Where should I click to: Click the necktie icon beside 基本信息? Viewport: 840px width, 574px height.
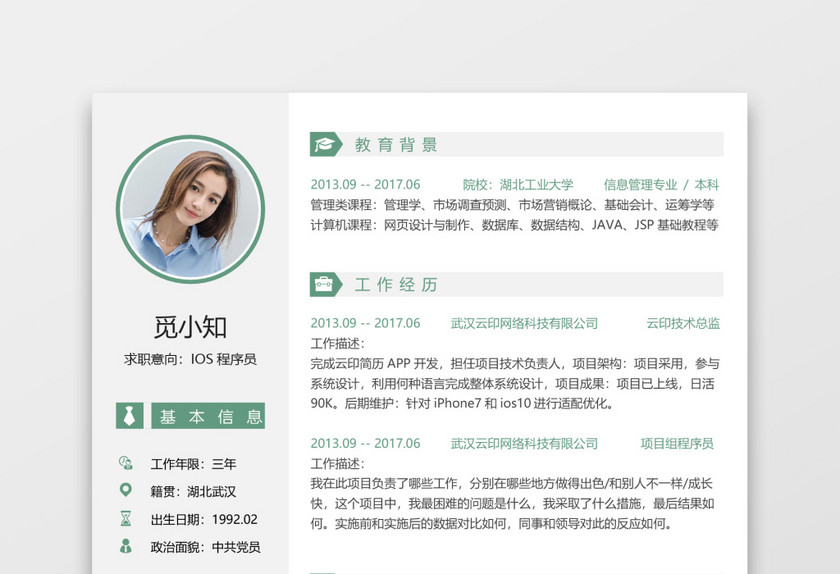(x=129, y=416)
